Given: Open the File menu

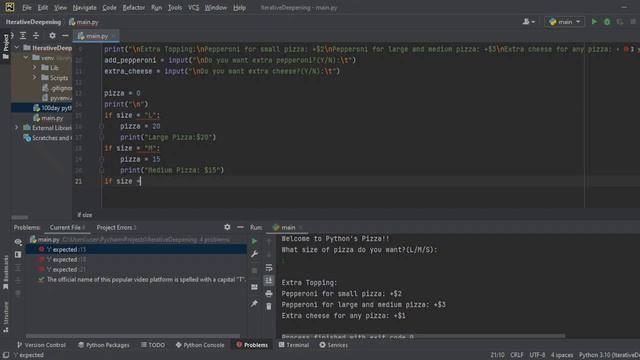Looking at the screenshot, I should (27, 7).
